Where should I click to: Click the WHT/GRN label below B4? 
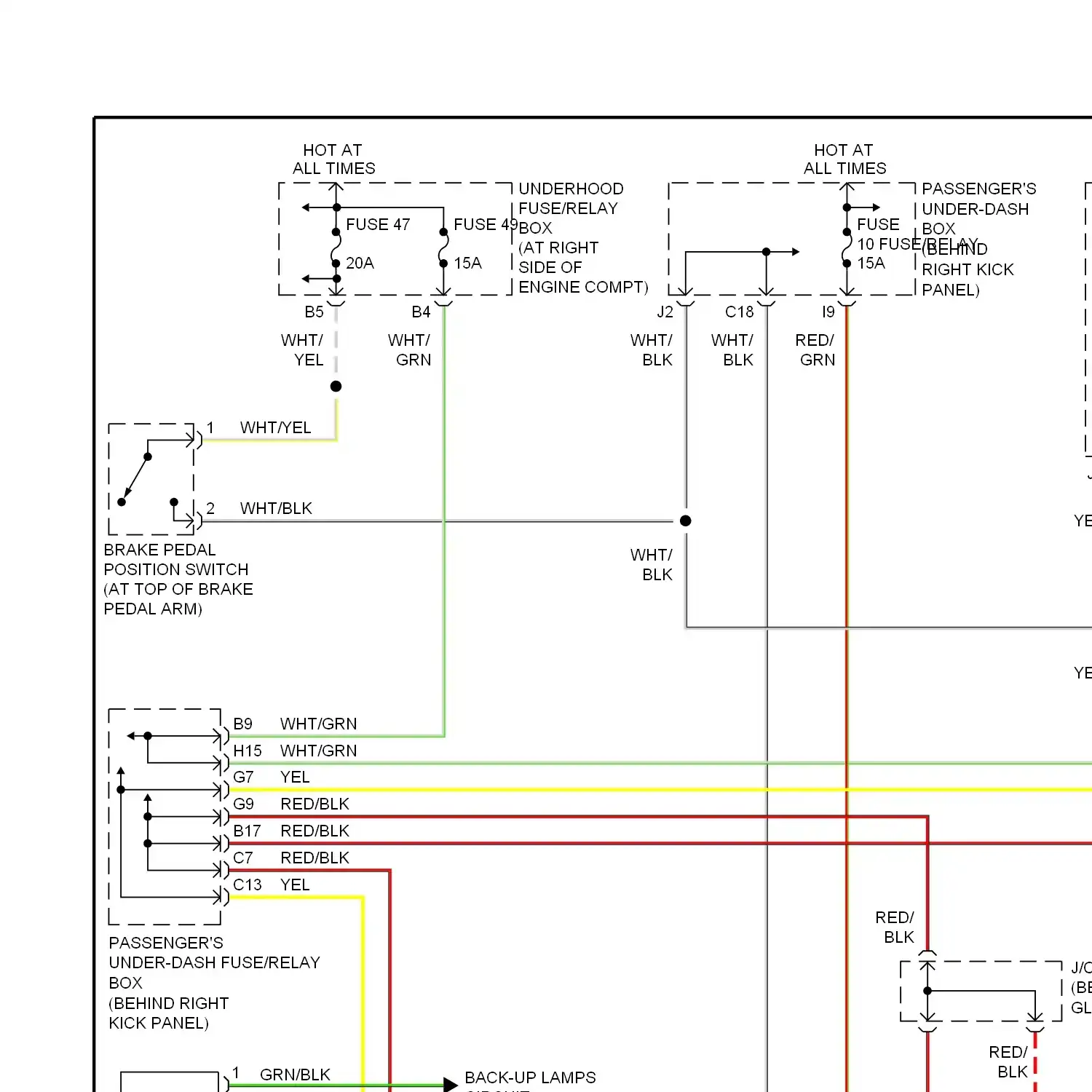[x=409, y=349]
